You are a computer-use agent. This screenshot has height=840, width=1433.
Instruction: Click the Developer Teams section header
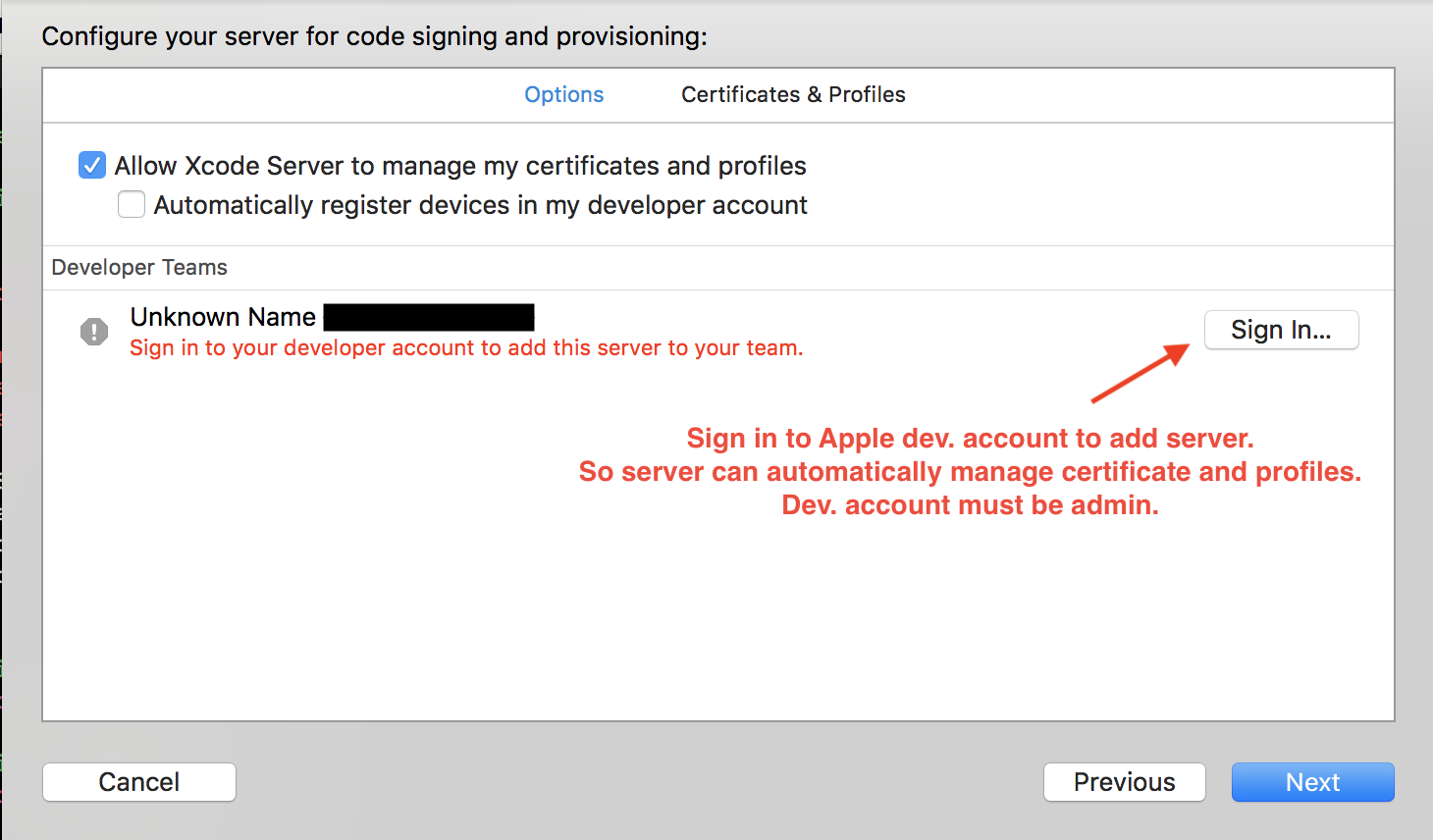(x=139, y=267)
